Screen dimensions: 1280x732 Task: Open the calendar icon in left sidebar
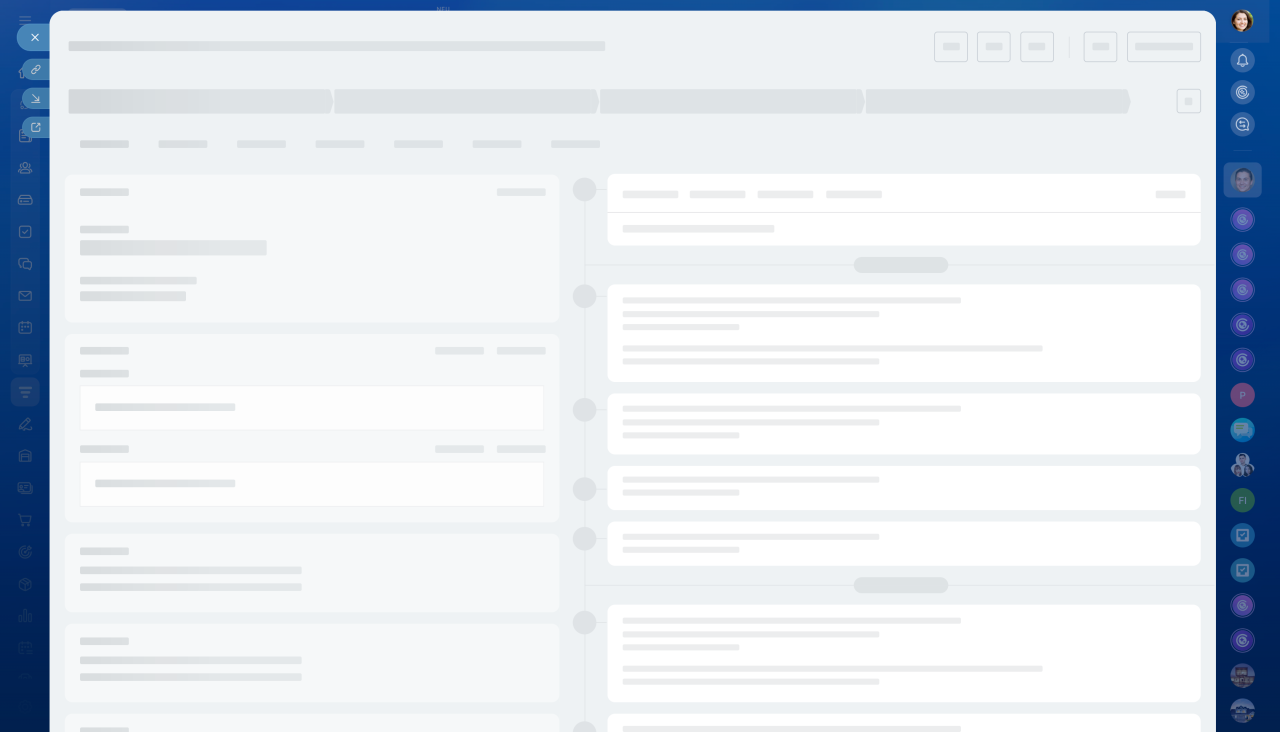(x=25, y=328)
